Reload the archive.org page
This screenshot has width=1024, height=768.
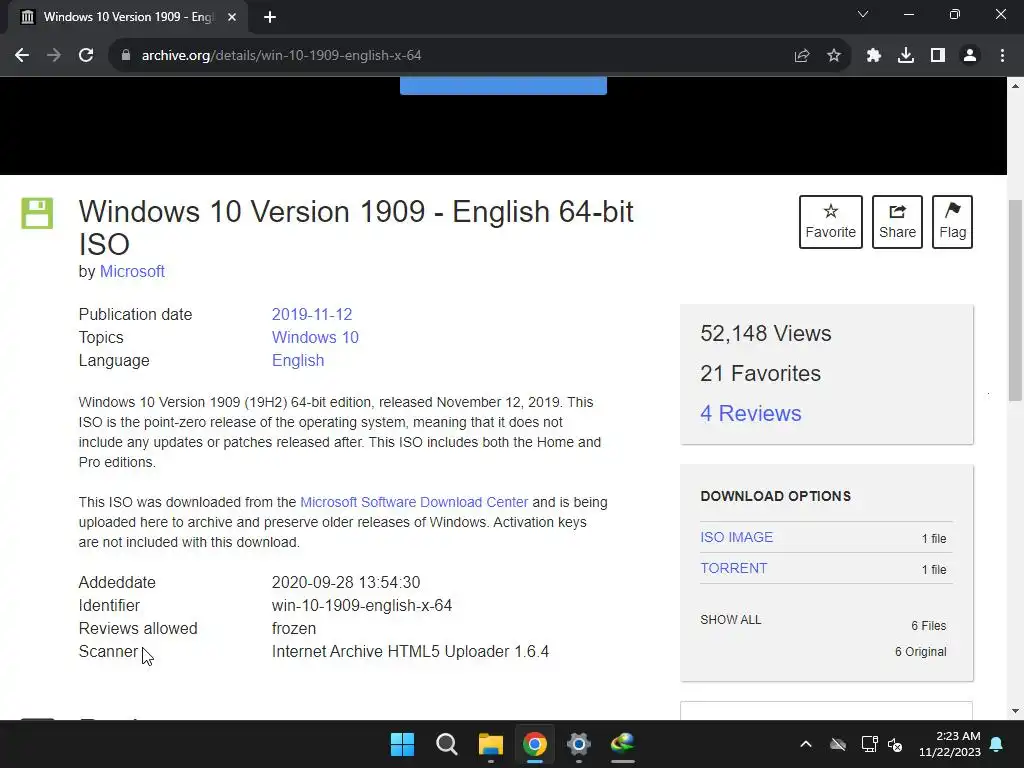[x=86, y=56]
